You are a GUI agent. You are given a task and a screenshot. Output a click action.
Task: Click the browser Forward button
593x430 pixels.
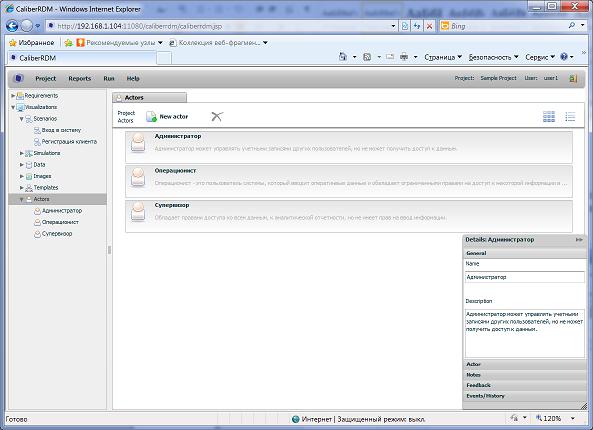pos(26,26)
